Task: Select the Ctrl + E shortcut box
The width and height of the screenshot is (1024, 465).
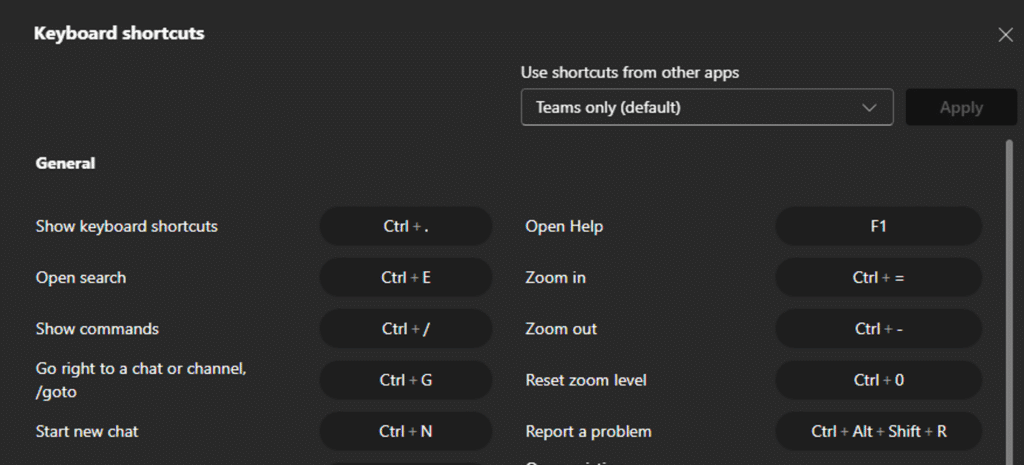Action: [406, 278]
